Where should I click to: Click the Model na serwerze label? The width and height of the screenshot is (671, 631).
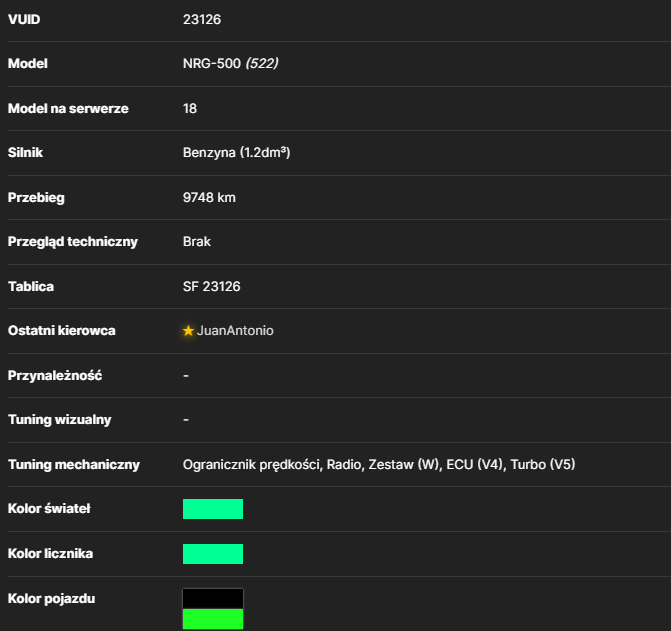(x=68, y=108)
